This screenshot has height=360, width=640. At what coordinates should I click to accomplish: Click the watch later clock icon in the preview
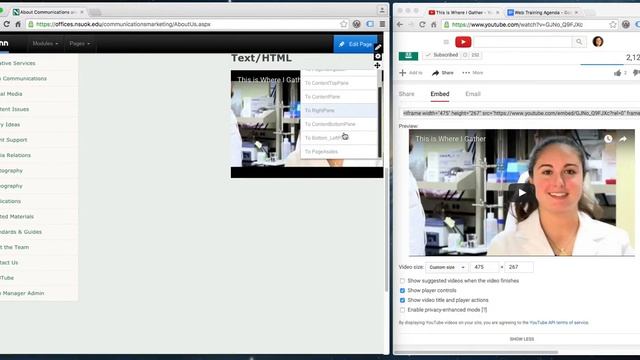pos(608,139)
